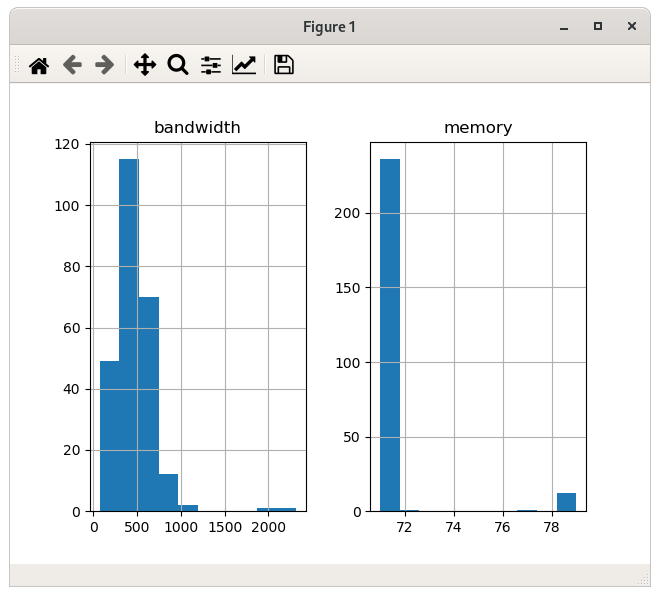Click the toolbar drag handle left of Home
The image size is (660, 596).
[16, 66]
